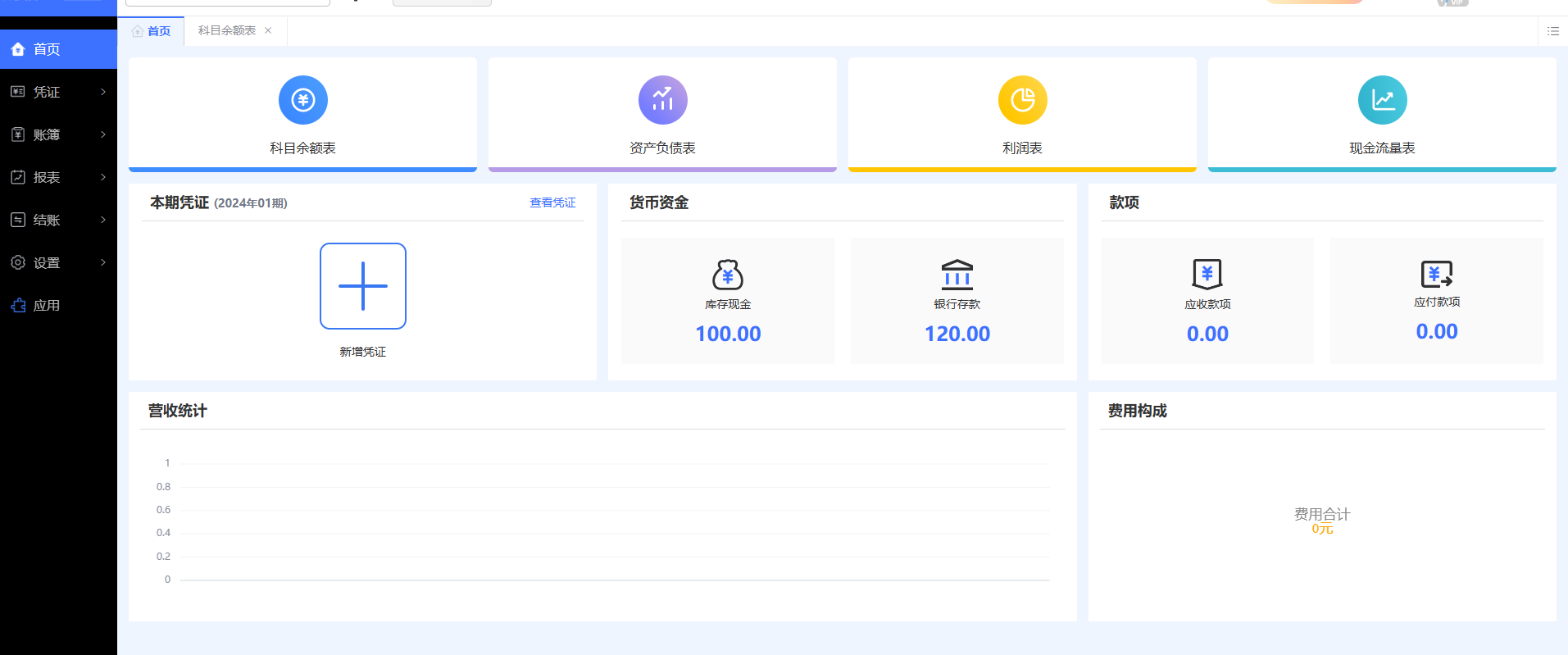
Task: Open the 资产负债表 purple chart icon
Action: point(662,100)
